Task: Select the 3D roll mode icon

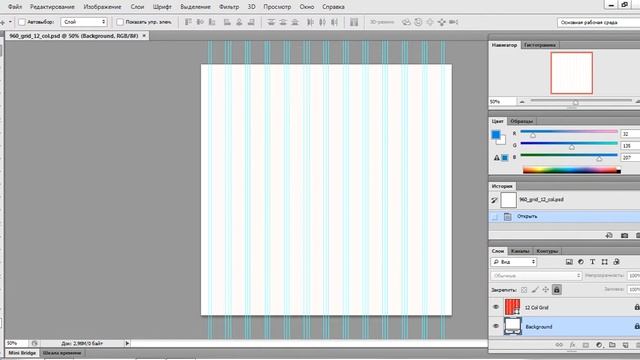Action: point(418,22)
